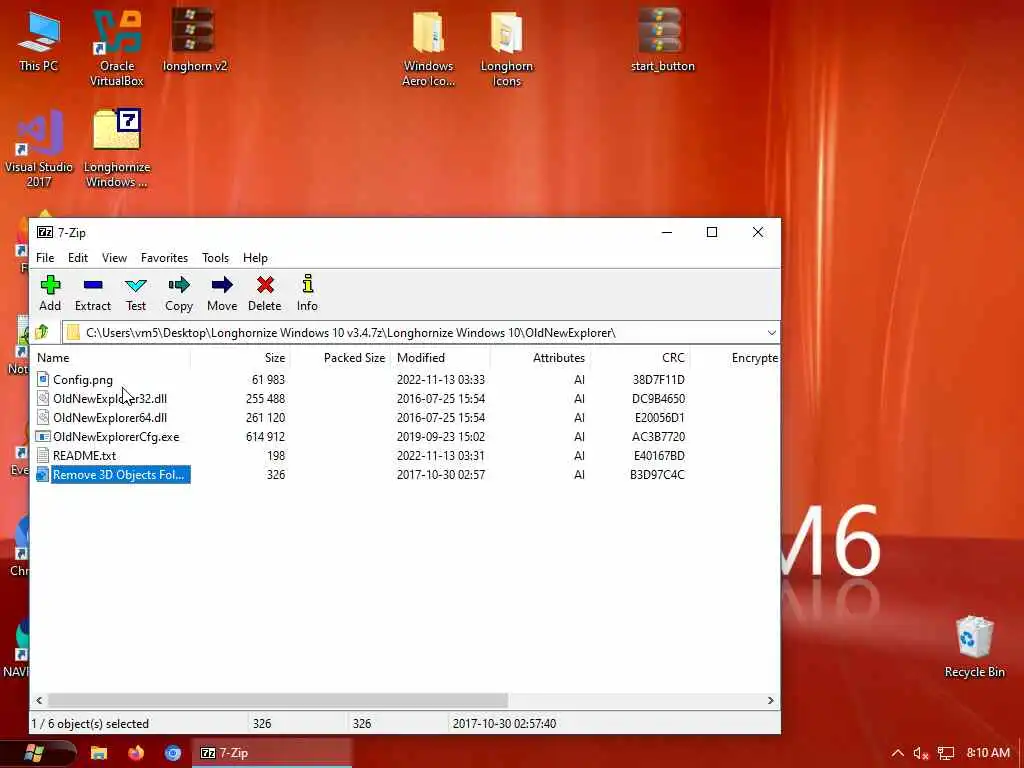Viewport: 1024px width, 768px height.
Task: Select the Longhorn Icons desktop folder
Action: point(507,47)
